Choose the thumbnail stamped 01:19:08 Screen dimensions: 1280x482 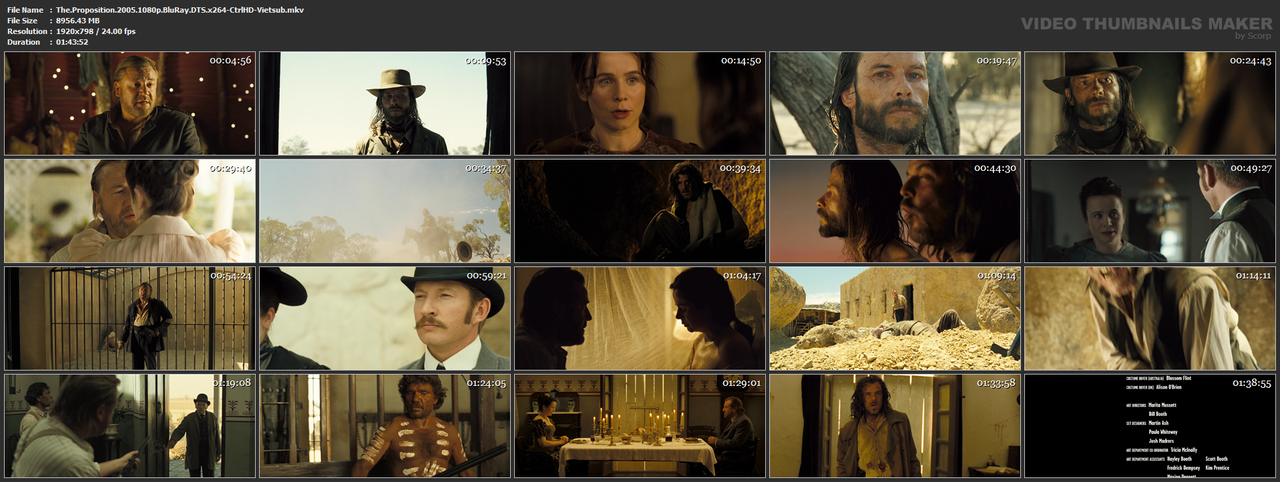(130, 425)
